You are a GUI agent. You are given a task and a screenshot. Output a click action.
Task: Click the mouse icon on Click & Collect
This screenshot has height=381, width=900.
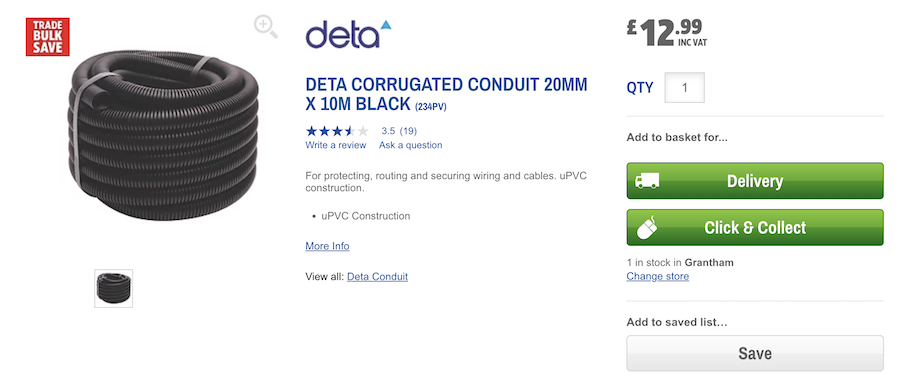point(647,228)
